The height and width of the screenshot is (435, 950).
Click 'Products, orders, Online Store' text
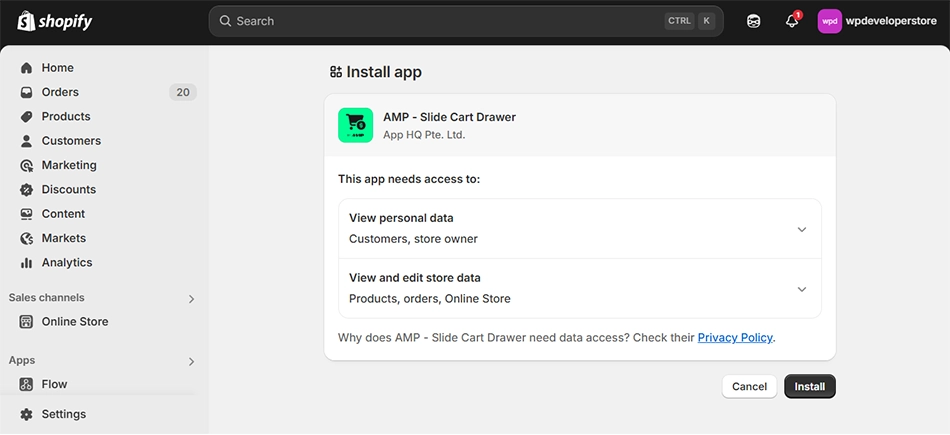(430, 299)
